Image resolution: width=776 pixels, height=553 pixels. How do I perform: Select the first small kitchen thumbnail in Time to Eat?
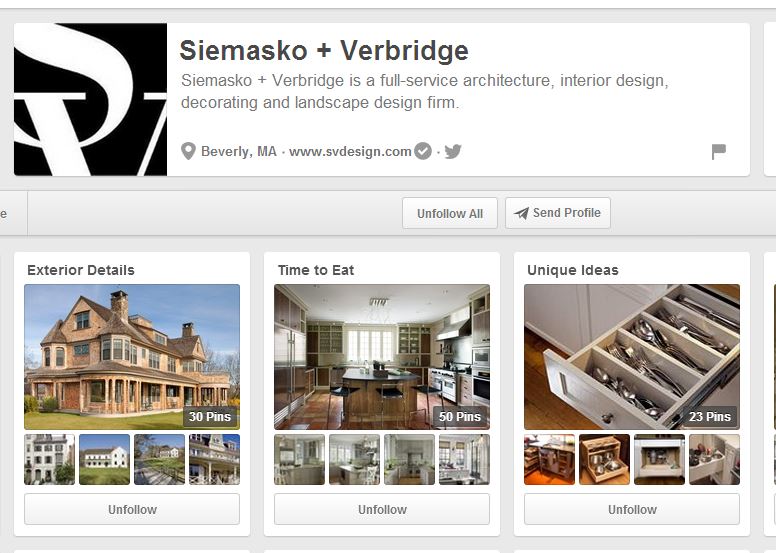coord(299,459)
